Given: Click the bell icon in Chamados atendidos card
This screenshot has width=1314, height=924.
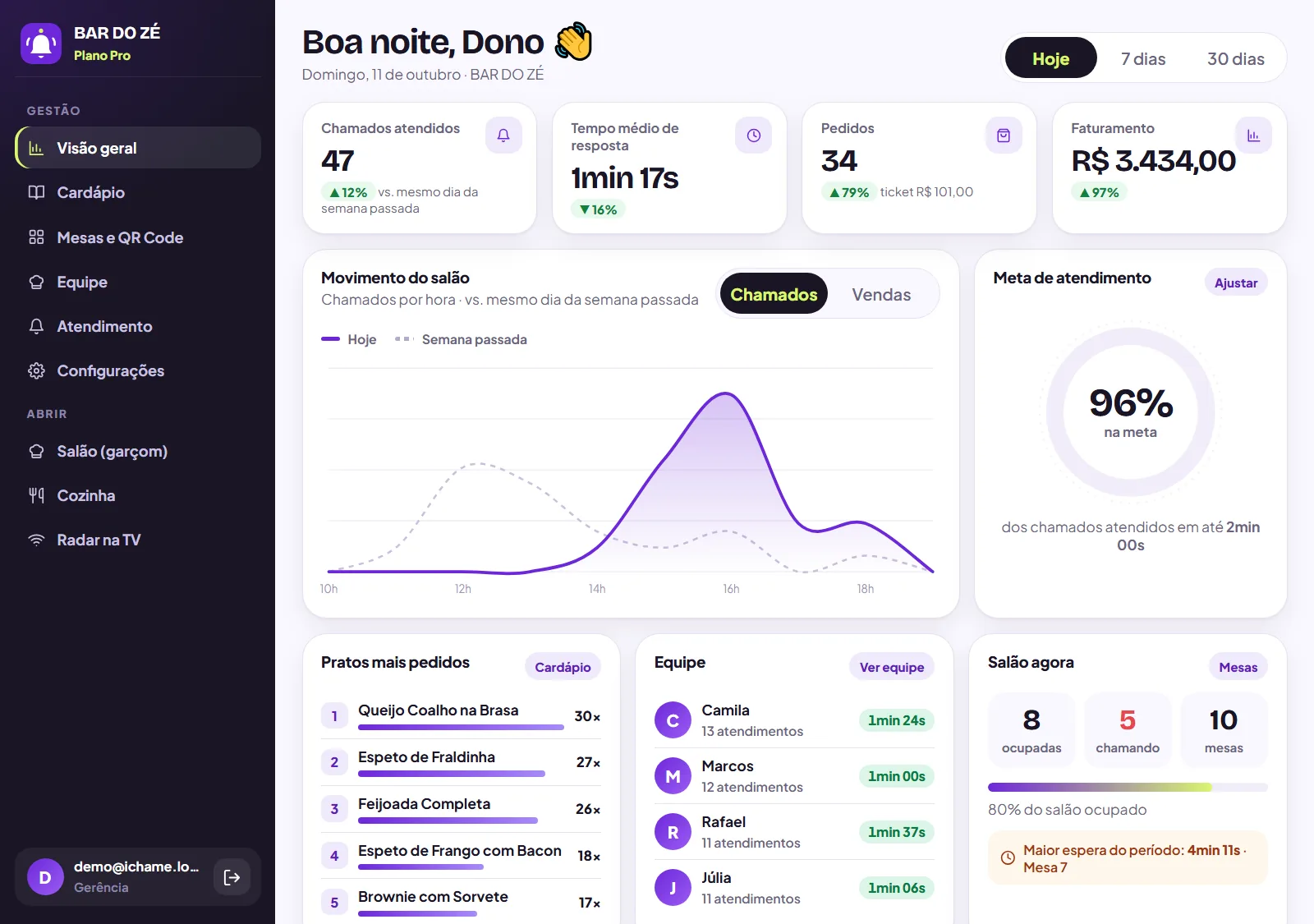Looking at the screenshot, I should 503,136.
